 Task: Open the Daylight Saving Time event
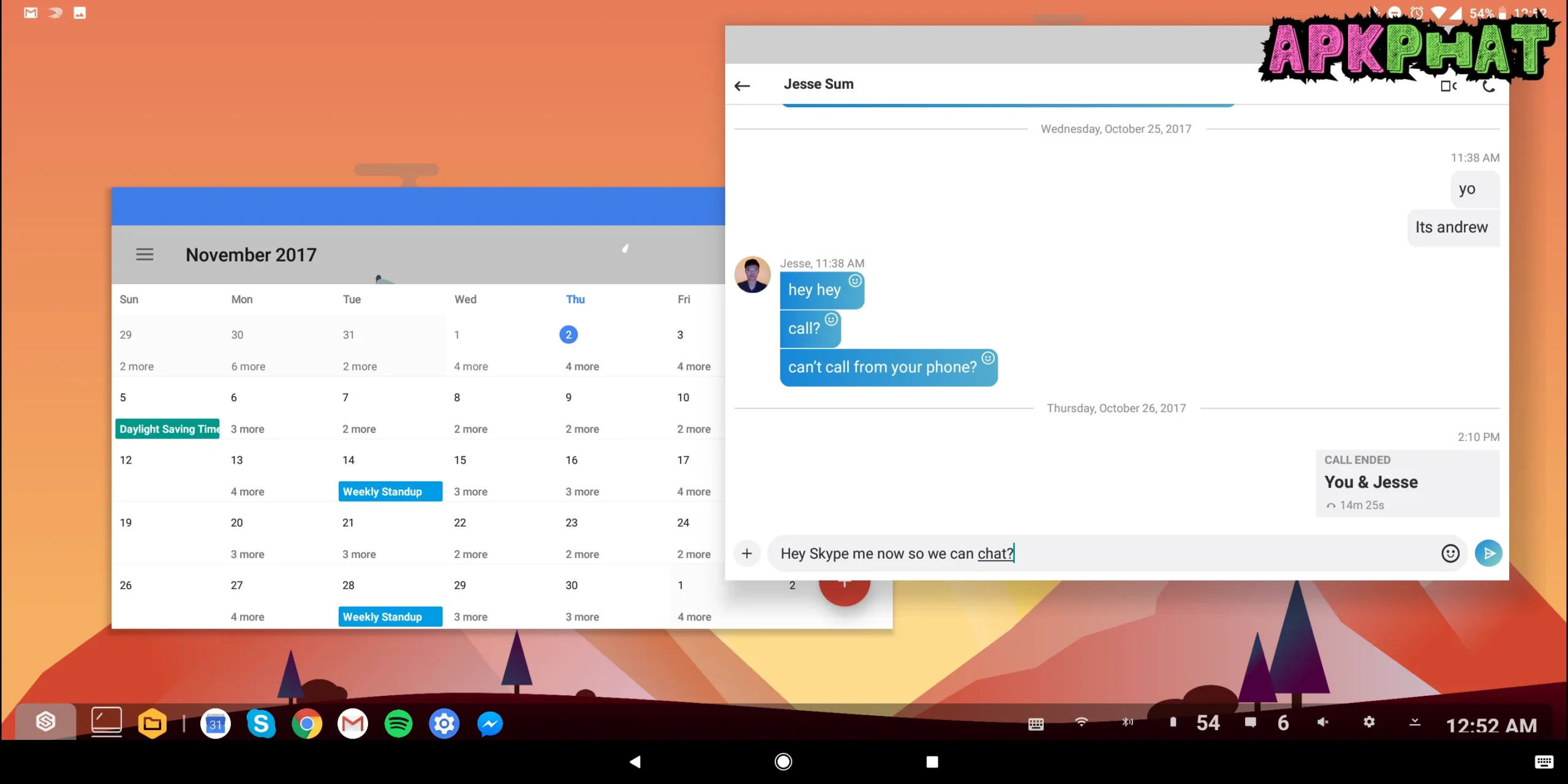click(168, 429)
